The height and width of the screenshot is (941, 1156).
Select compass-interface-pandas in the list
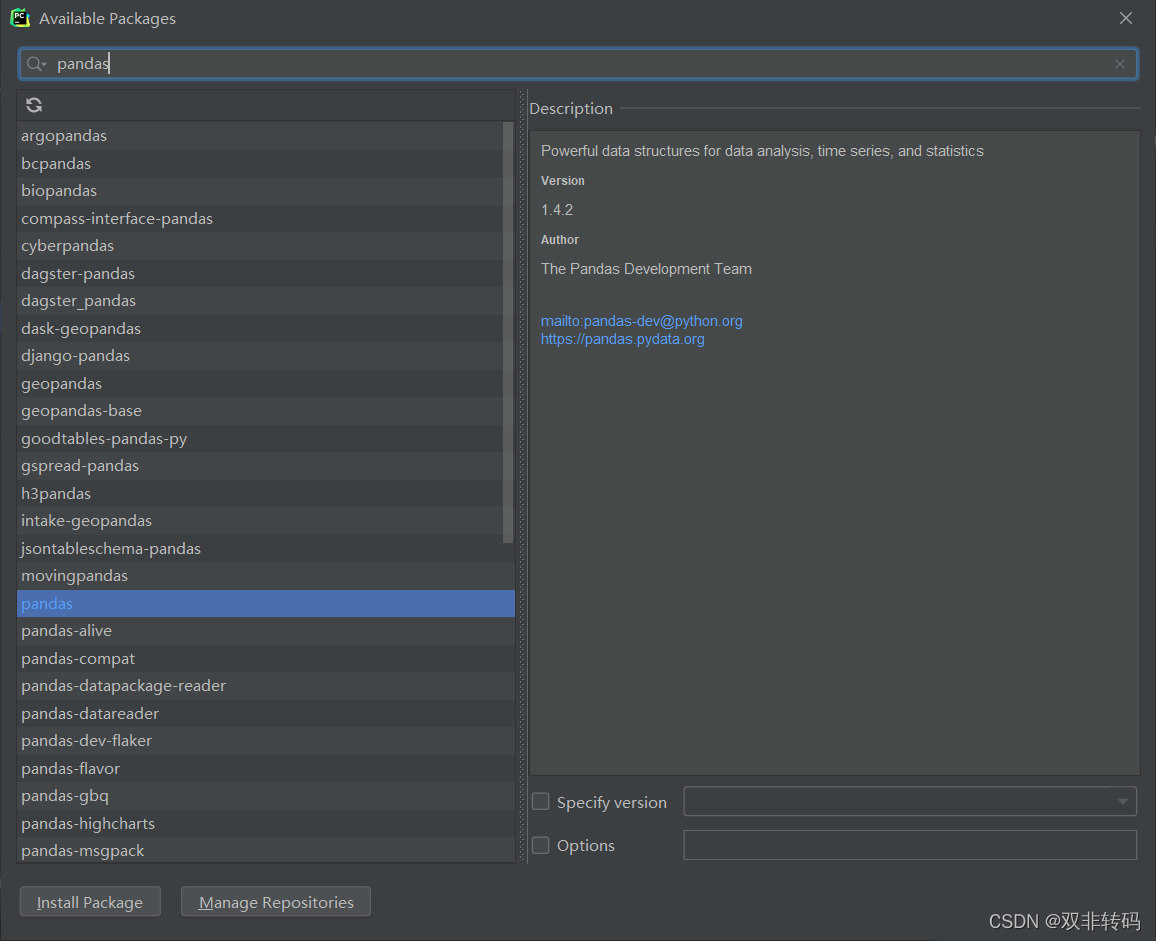[x=260, y=218]
